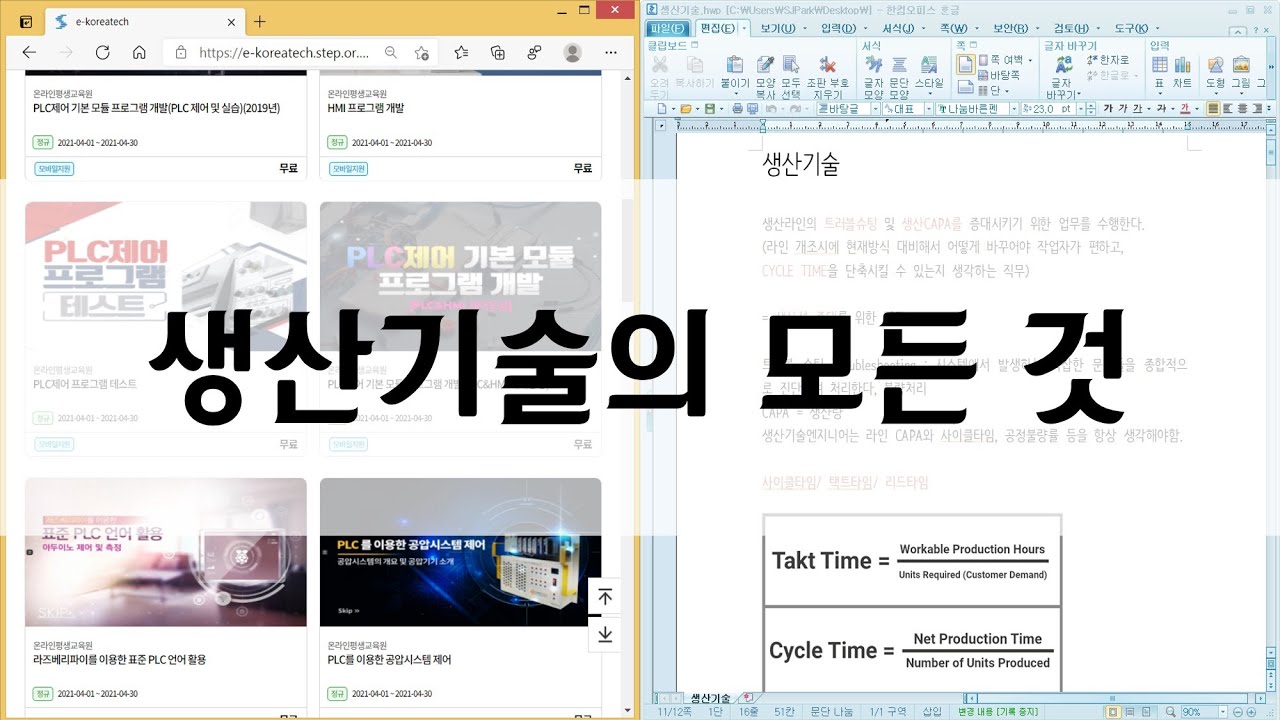
Task: Open the 도구(K) menu
Action: tap(1131, 28)
